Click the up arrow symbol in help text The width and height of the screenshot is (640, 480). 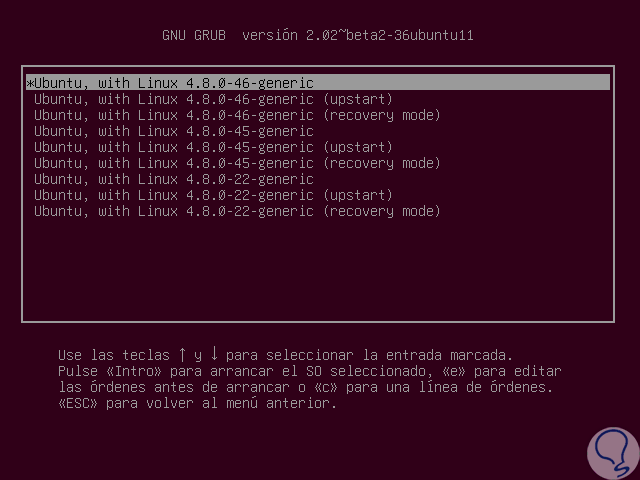pos(182,355)
